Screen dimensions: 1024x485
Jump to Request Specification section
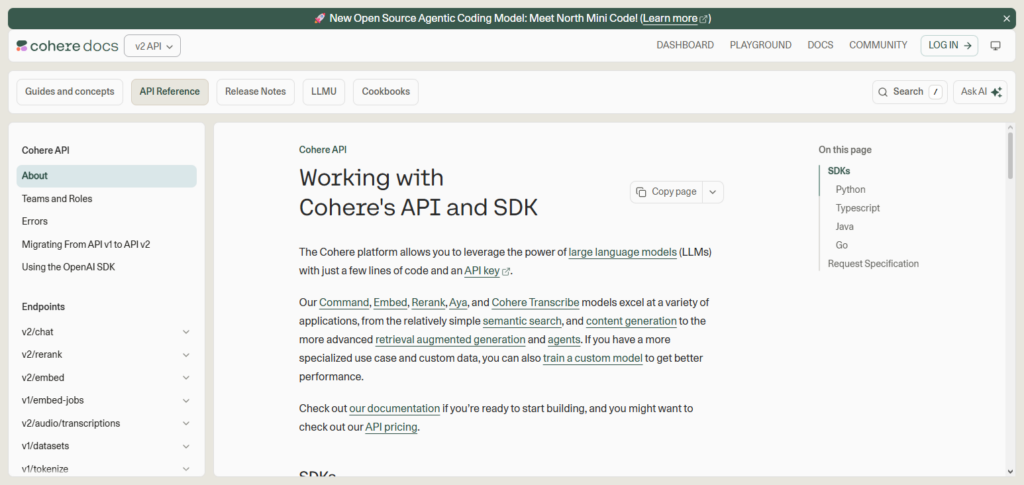click(873, 264)
